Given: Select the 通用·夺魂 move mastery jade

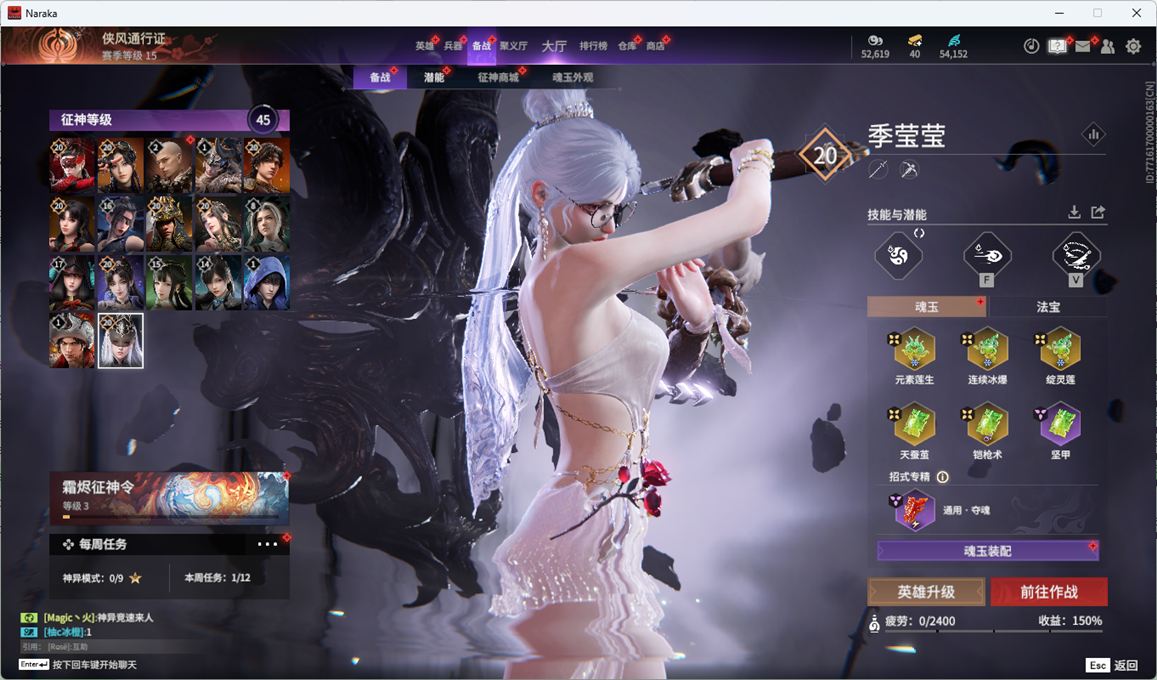Looking at the screenshot, I should tap(915, 510).
